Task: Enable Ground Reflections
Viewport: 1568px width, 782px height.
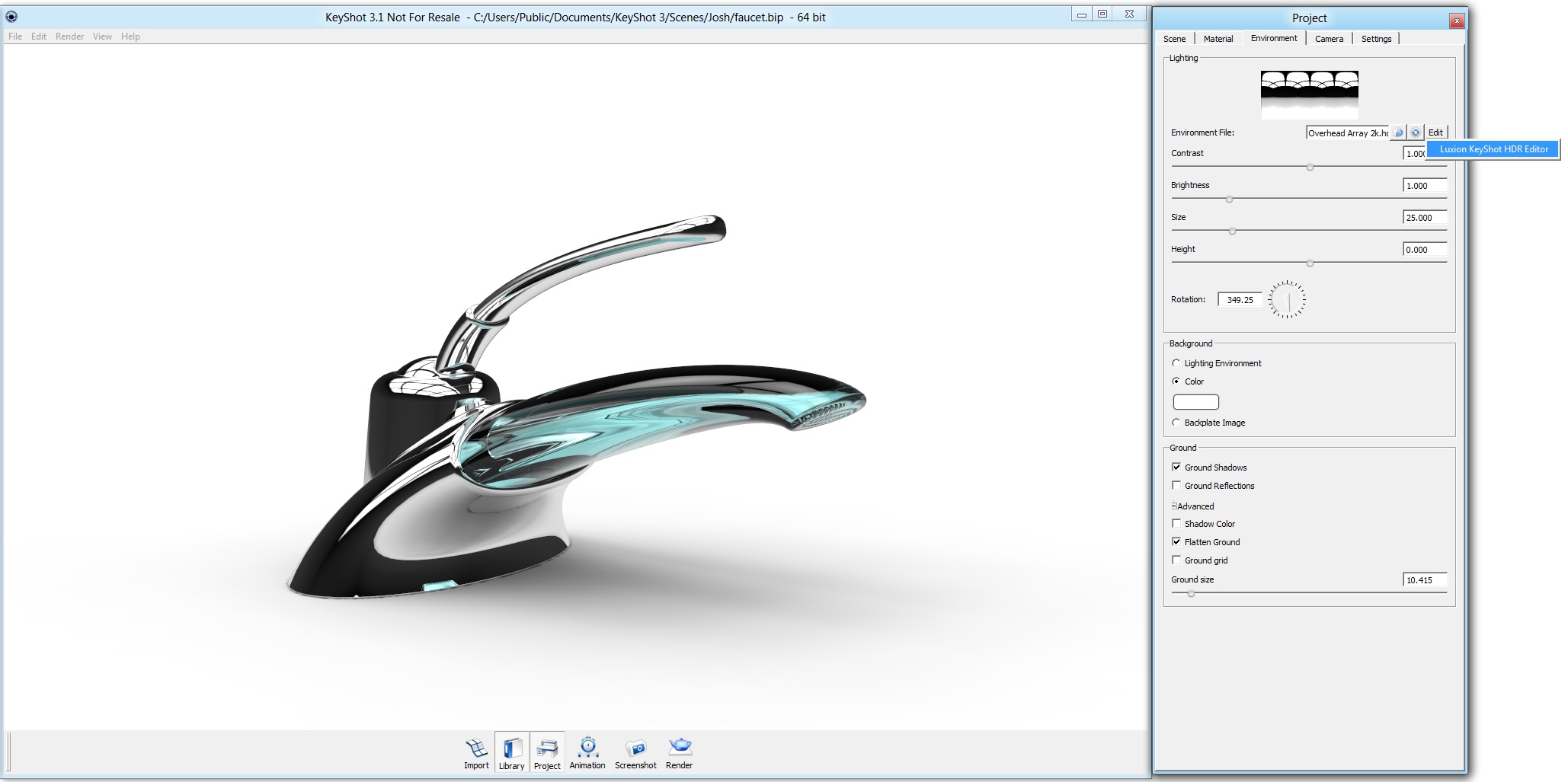Action: pos(1176,485)
